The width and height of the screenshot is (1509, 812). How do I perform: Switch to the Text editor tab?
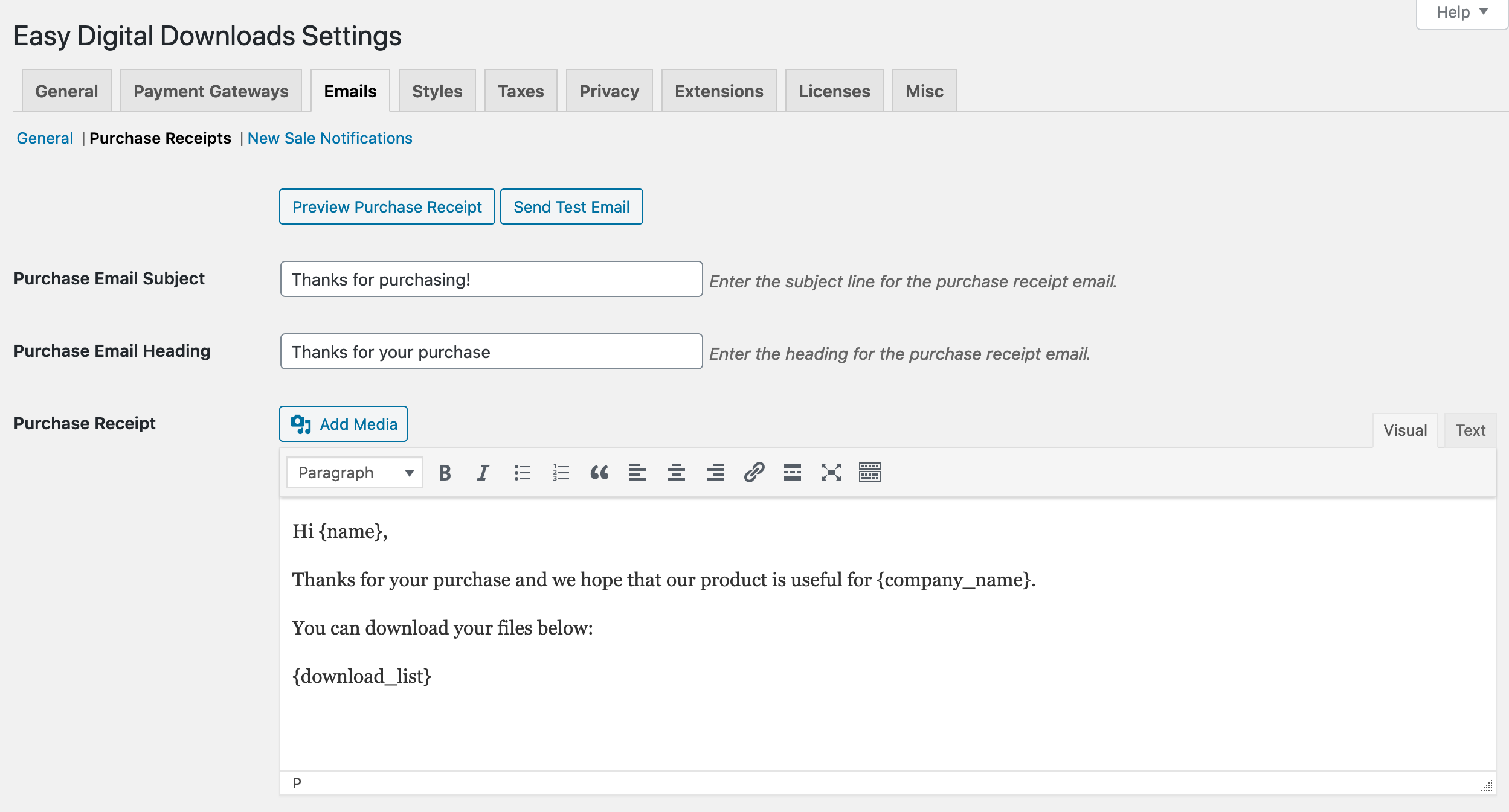tap(1470, 430)
